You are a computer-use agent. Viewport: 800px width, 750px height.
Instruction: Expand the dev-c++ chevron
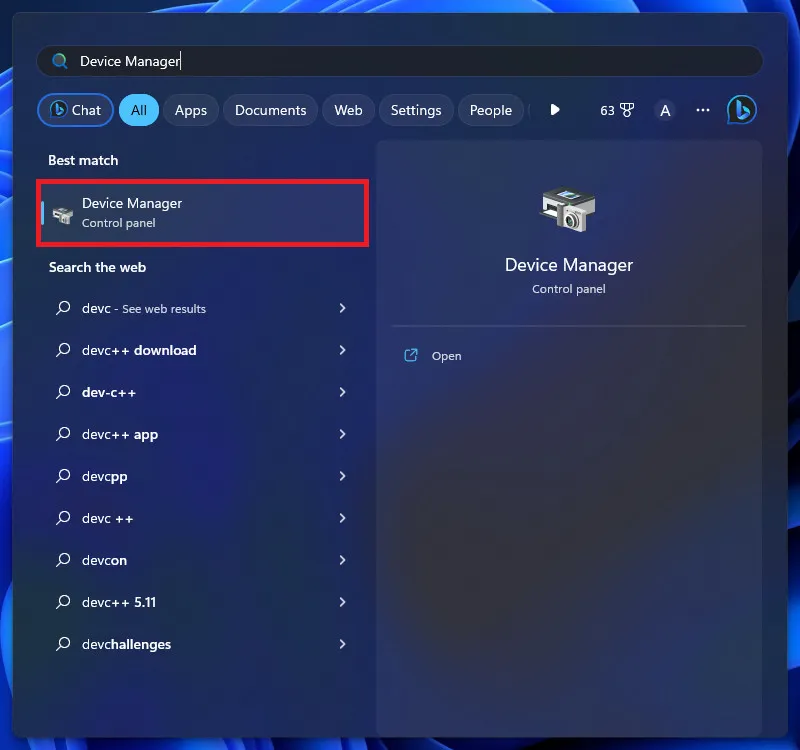[x=342, y=392]
